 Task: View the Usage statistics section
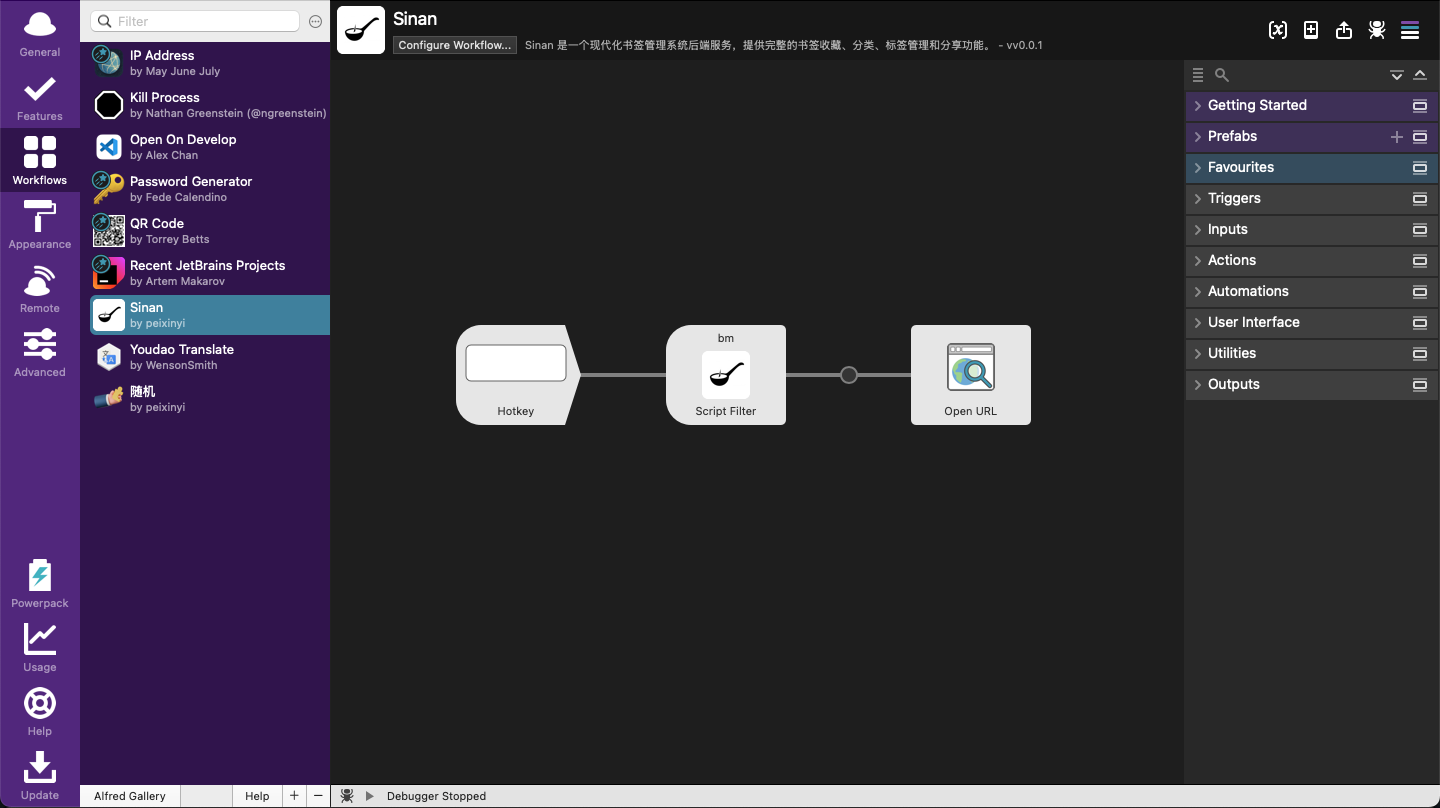40,648
